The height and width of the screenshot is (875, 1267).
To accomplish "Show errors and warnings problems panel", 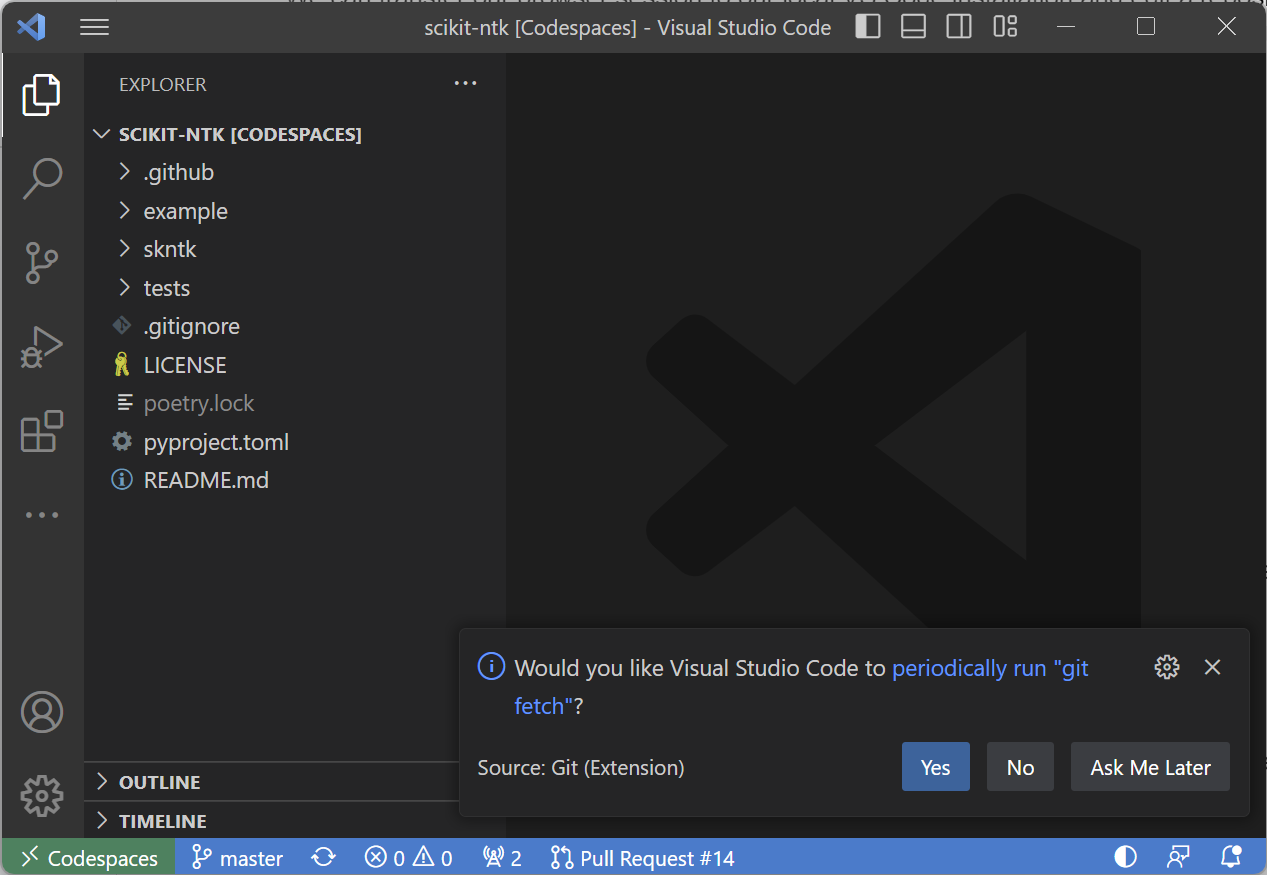I will tap(408, 858).
